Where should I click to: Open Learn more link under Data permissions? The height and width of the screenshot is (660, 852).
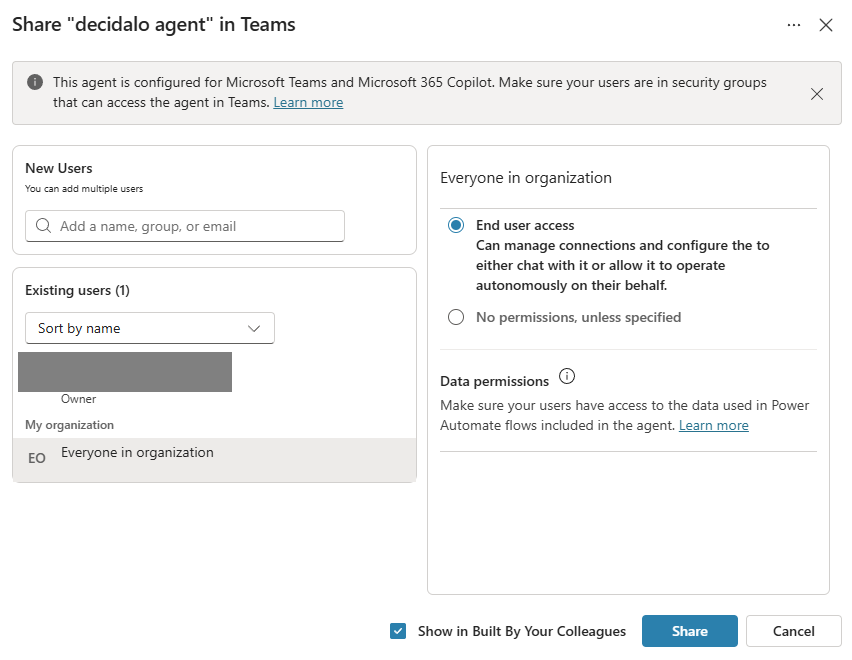(x=713, y=425)
